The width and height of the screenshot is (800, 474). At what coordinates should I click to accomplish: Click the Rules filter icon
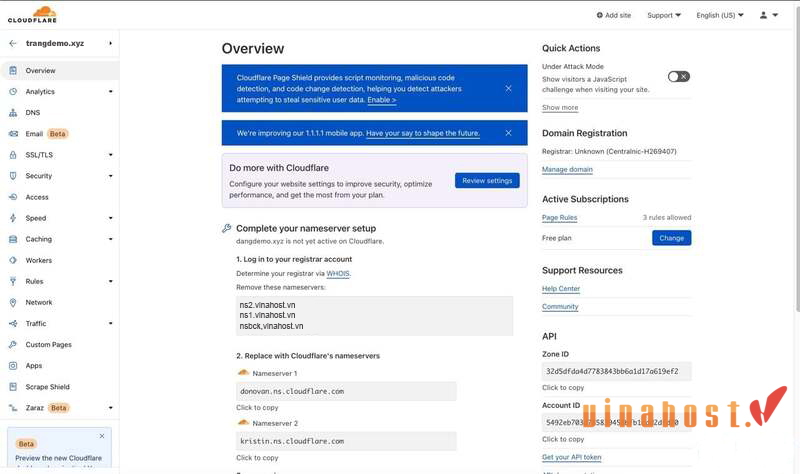[13, 281]
